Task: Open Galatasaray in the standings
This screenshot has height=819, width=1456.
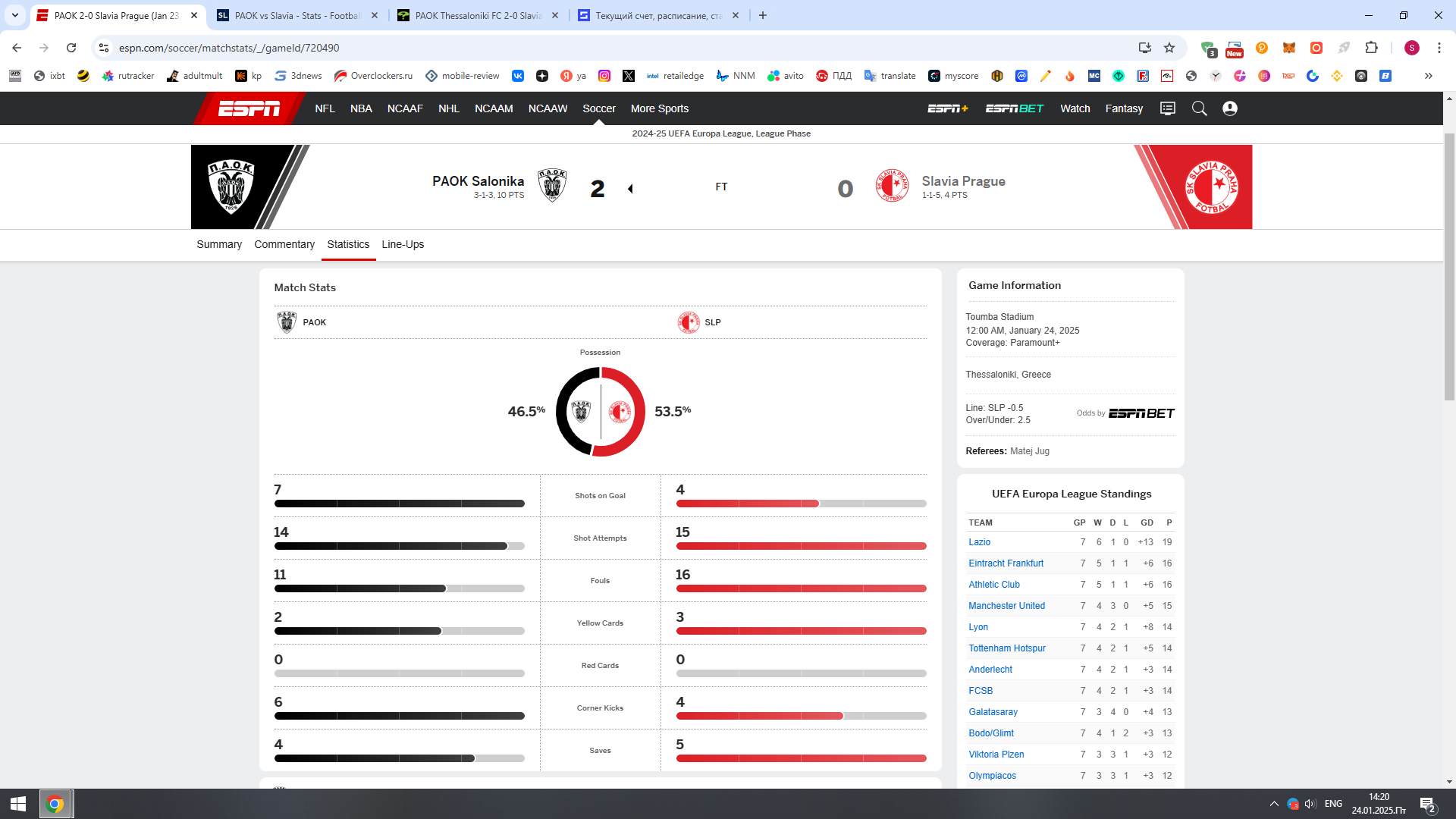Action: (993, 712)
